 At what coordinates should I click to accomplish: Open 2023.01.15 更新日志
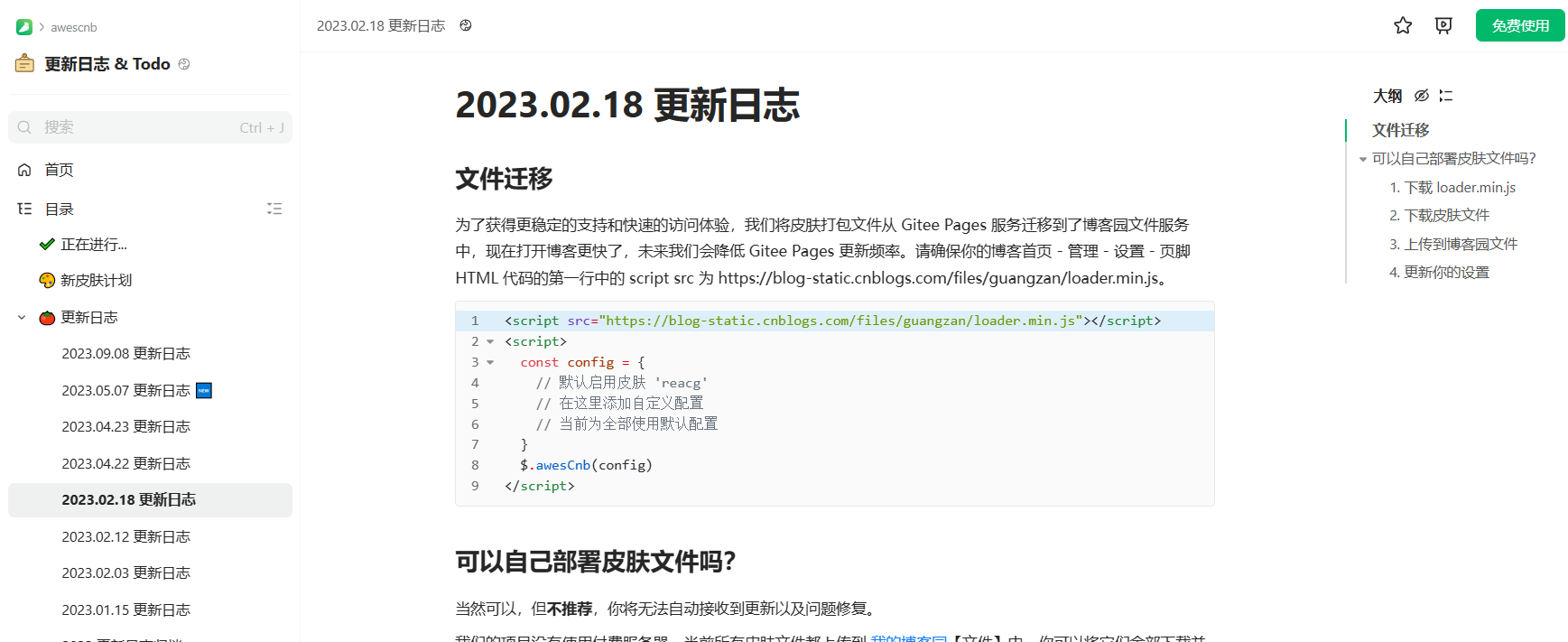pos(125,610)
